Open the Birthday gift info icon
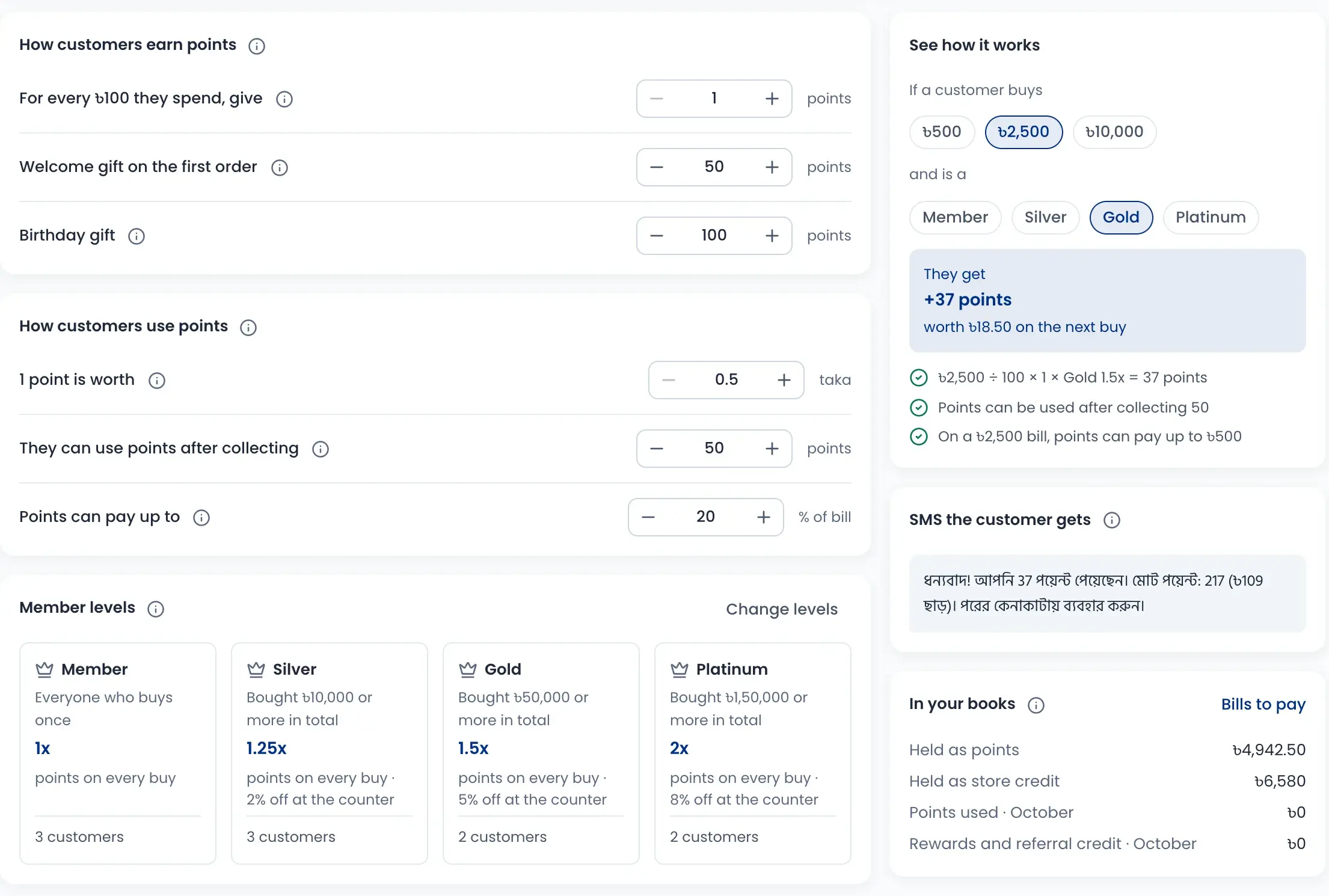Viewport: 1329px width, 896px height. point(137,236)
